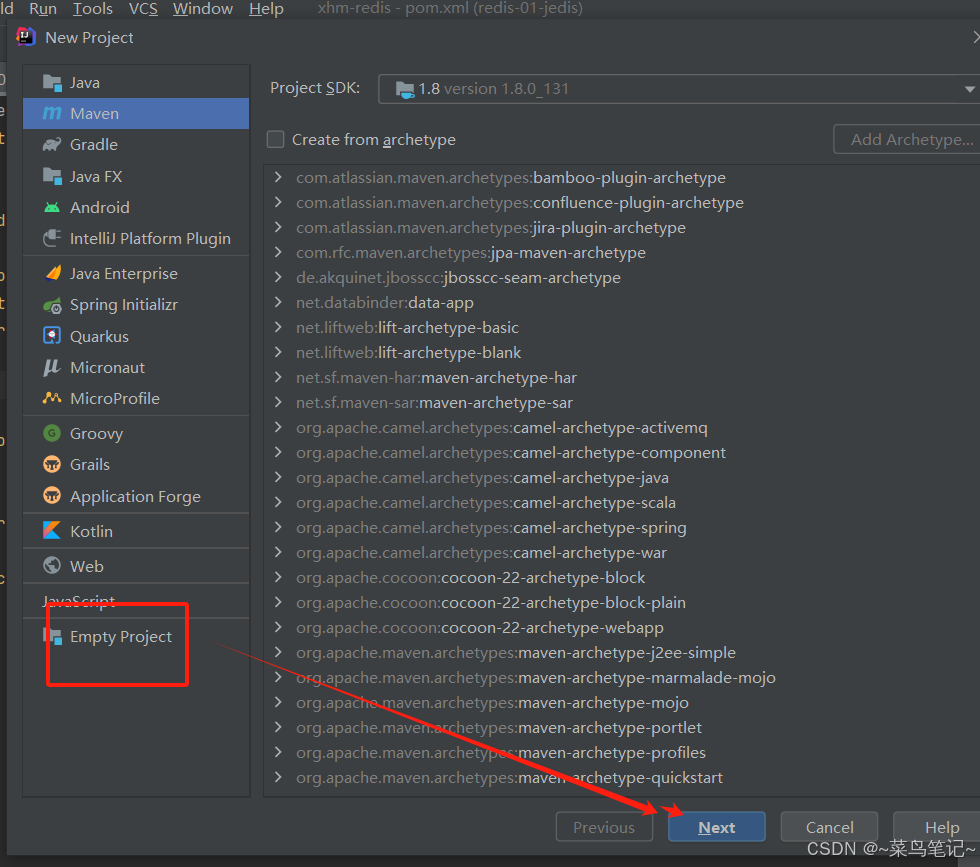Expand jira-plugin-archetype node
This screenshot has width=980, height=867.
tap(278, 228)
